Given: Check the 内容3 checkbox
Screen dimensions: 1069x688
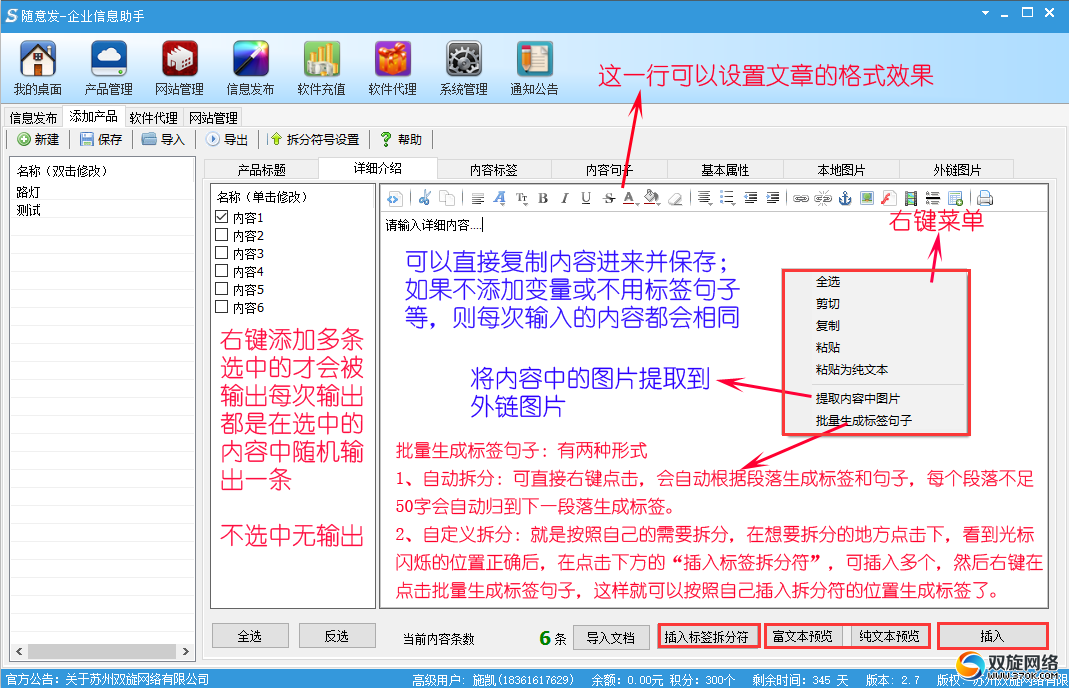Looking at the screenshot, I should (222, 252).
